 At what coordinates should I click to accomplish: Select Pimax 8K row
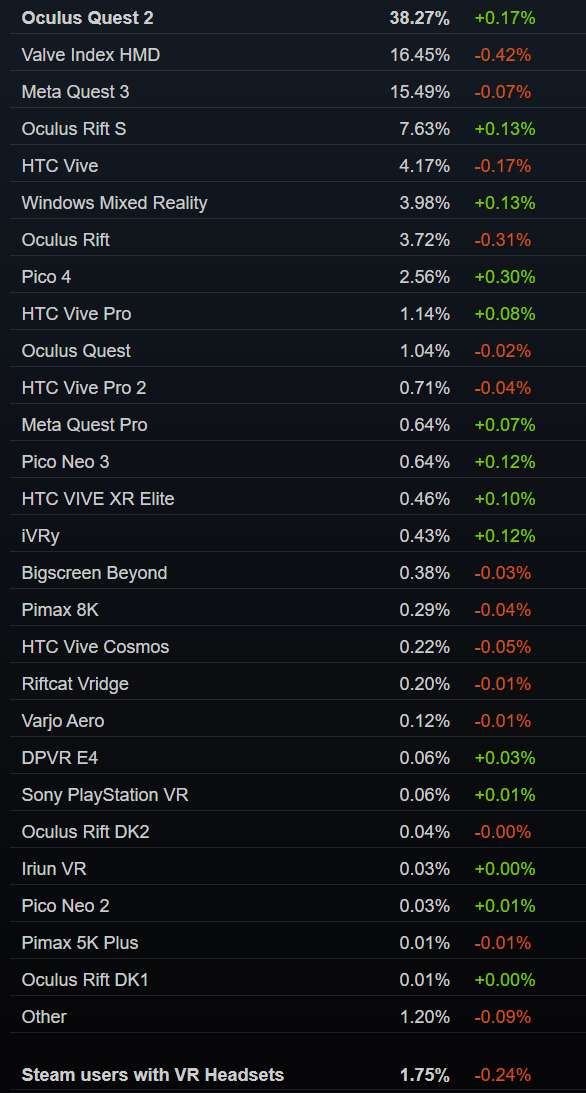pos(298,609)
